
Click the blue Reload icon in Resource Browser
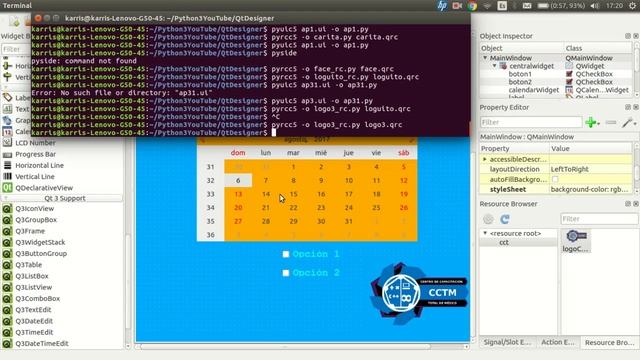[505, 219]
